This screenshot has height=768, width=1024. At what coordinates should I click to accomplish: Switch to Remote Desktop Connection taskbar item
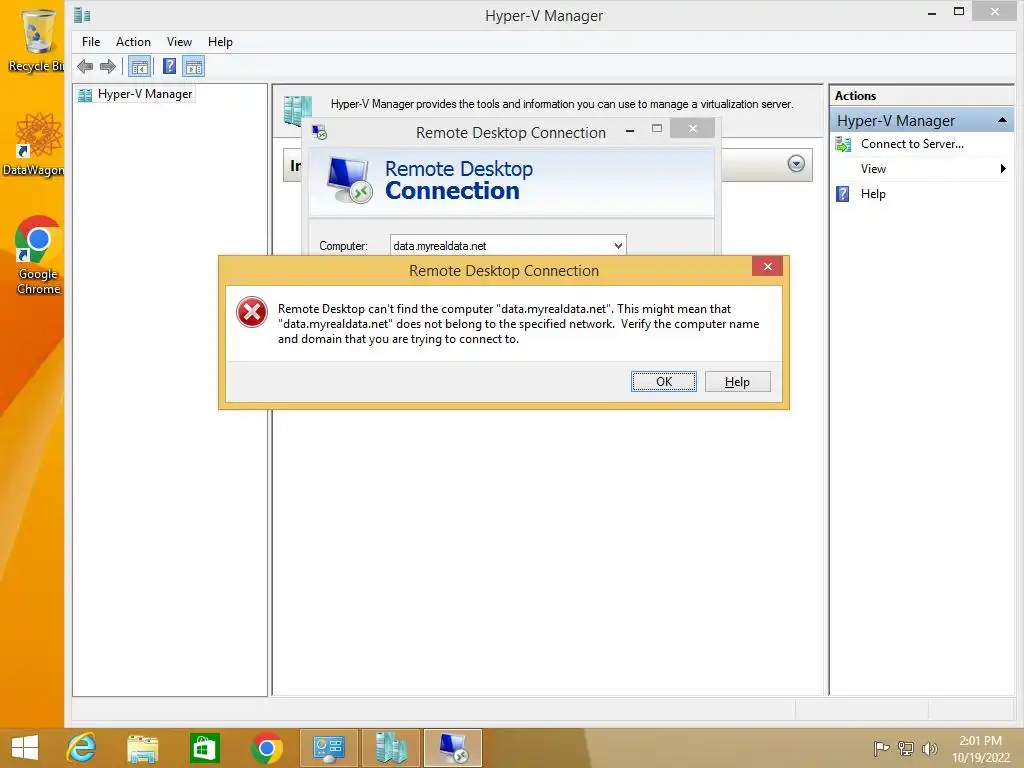click(453, 748)
